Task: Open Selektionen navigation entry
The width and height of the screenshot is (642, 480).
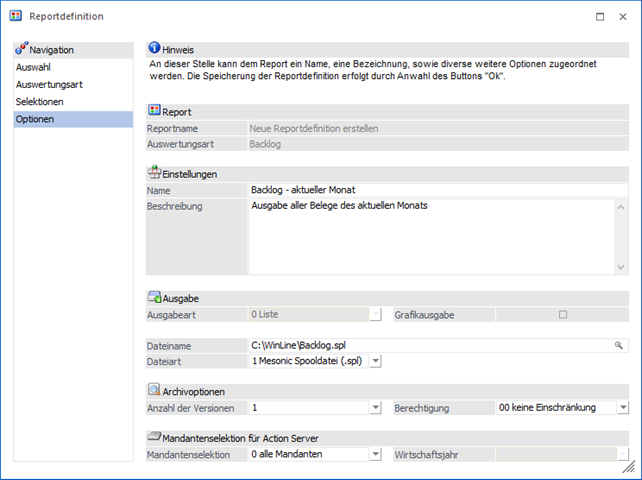Action: pyautogui.click(x=40, y=102)
